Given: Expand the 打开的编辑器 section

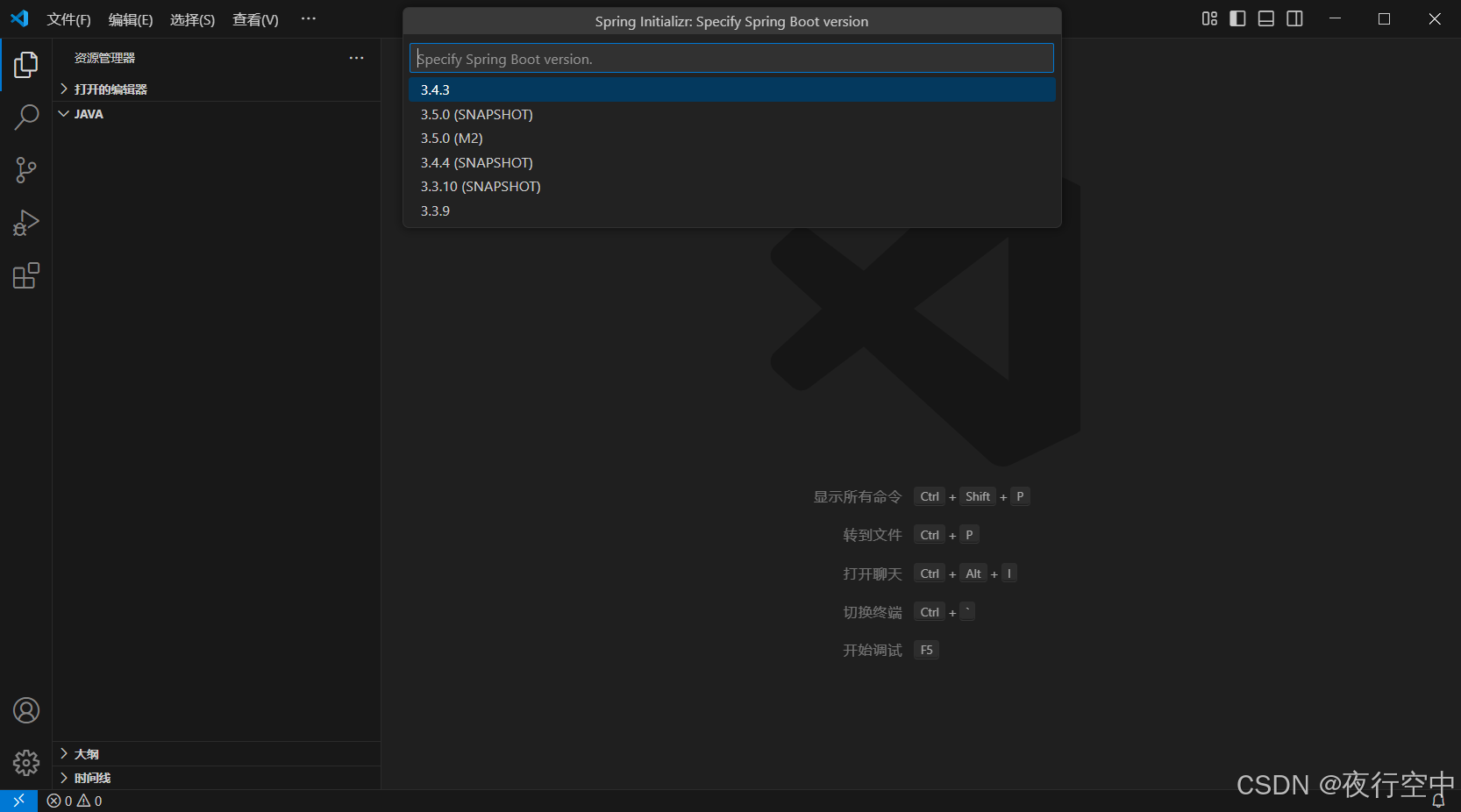Looking at the screenshot, I should pyautogui.click(x=217, y=89).
